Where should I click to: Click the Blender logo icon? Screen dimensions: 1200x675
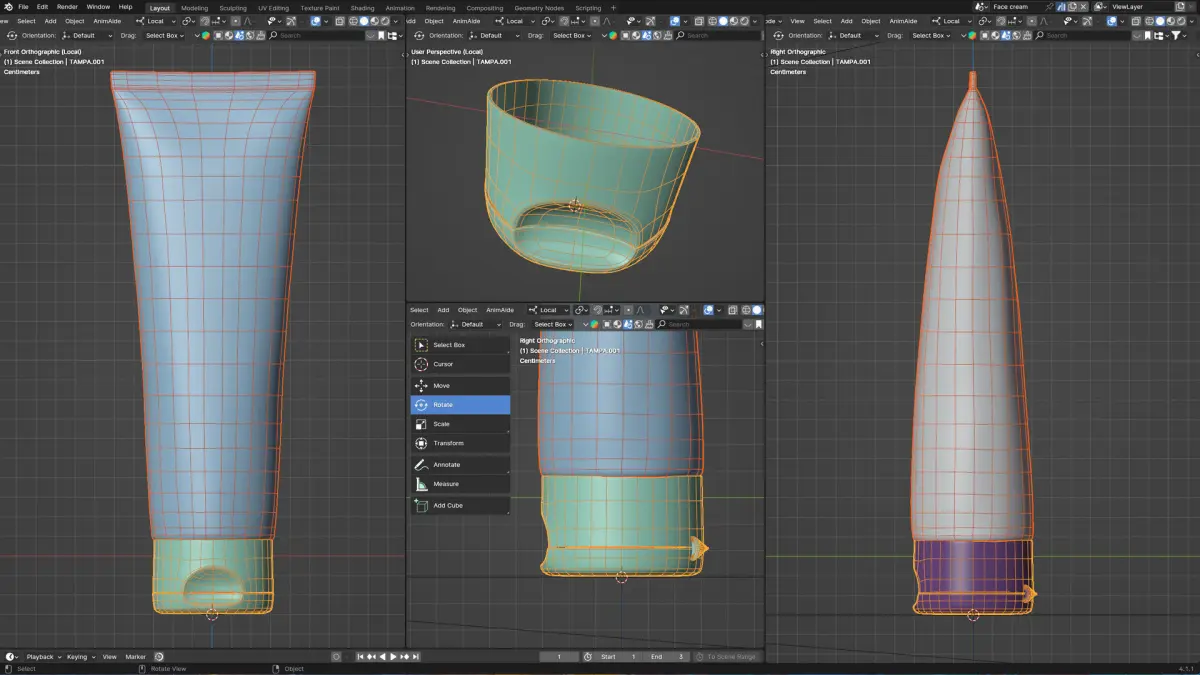point(8,7)
